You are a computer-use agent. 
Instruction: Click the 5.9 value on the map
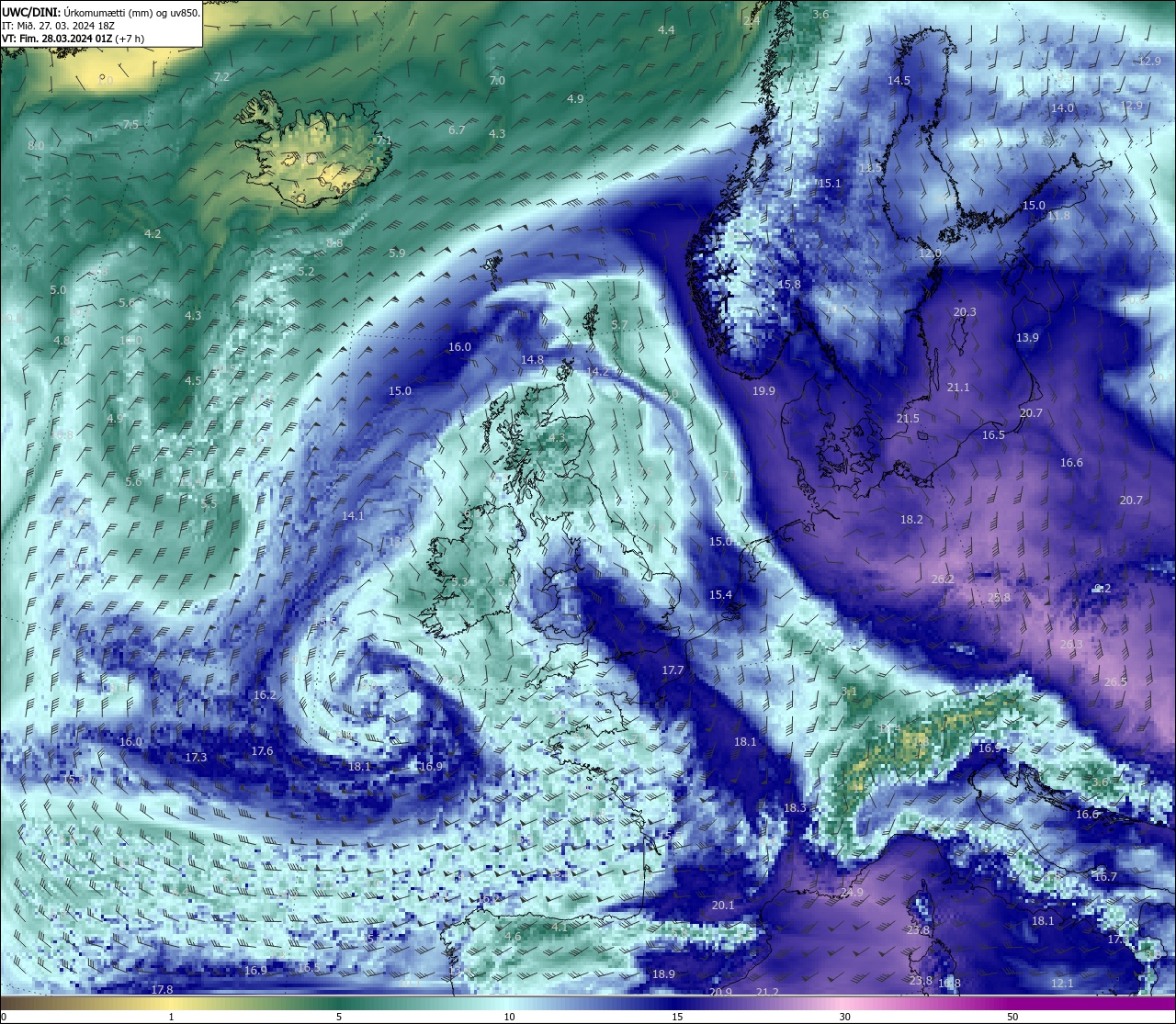click(x=397, y=253)
